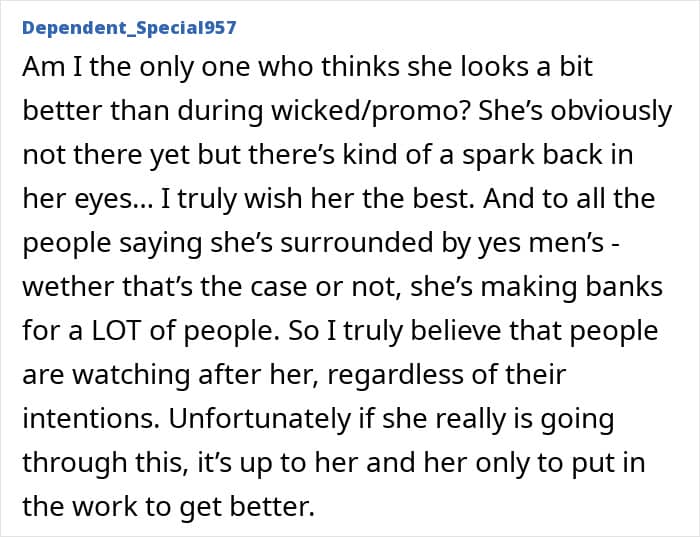Open the Dependent_Special957 user profile
Screen dimensions: 700x537
click(x=129, y=28)
